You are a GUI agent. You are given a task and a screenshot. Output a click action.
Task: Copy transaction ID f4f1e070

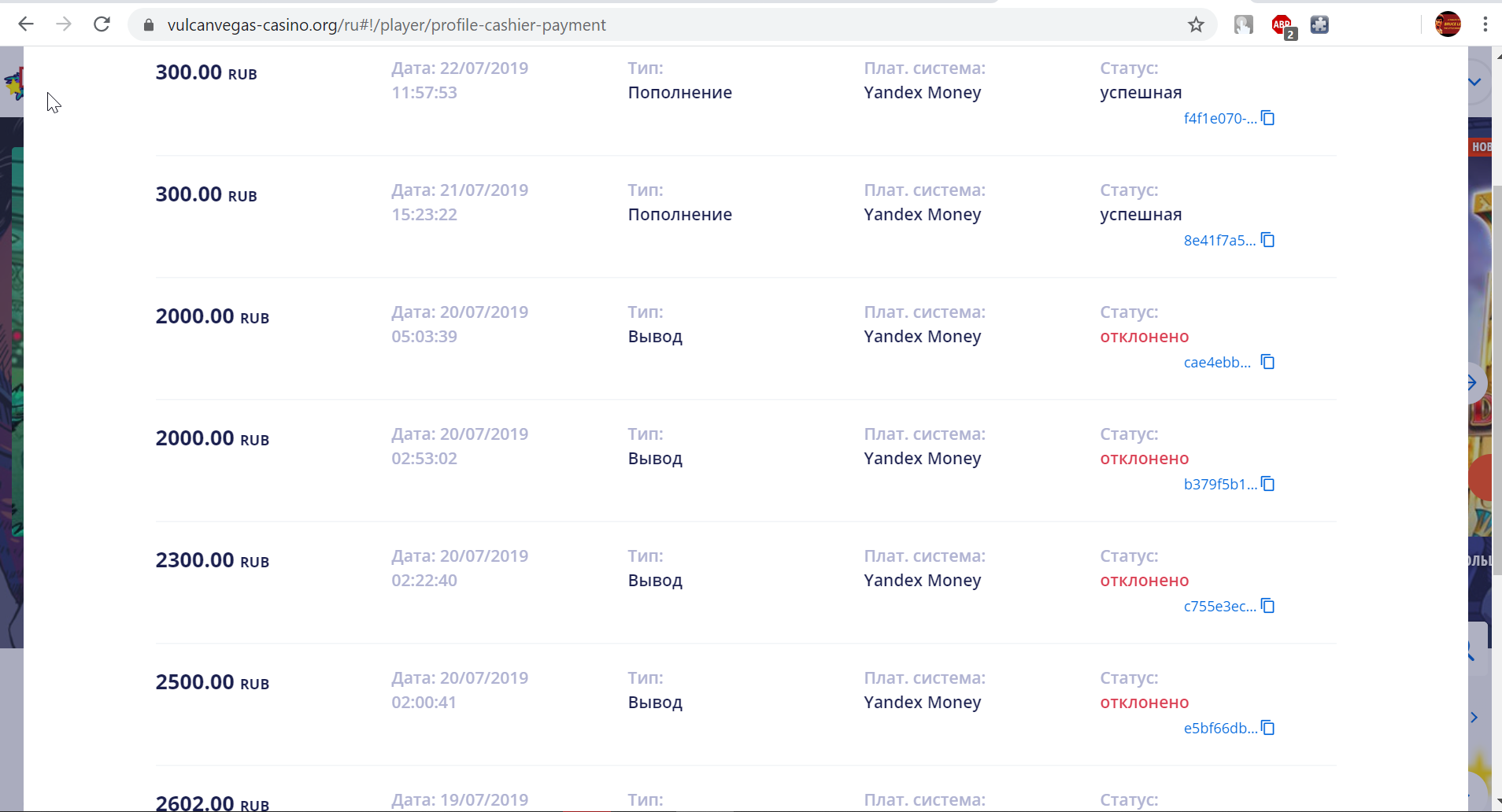[x=1267, y=118]
